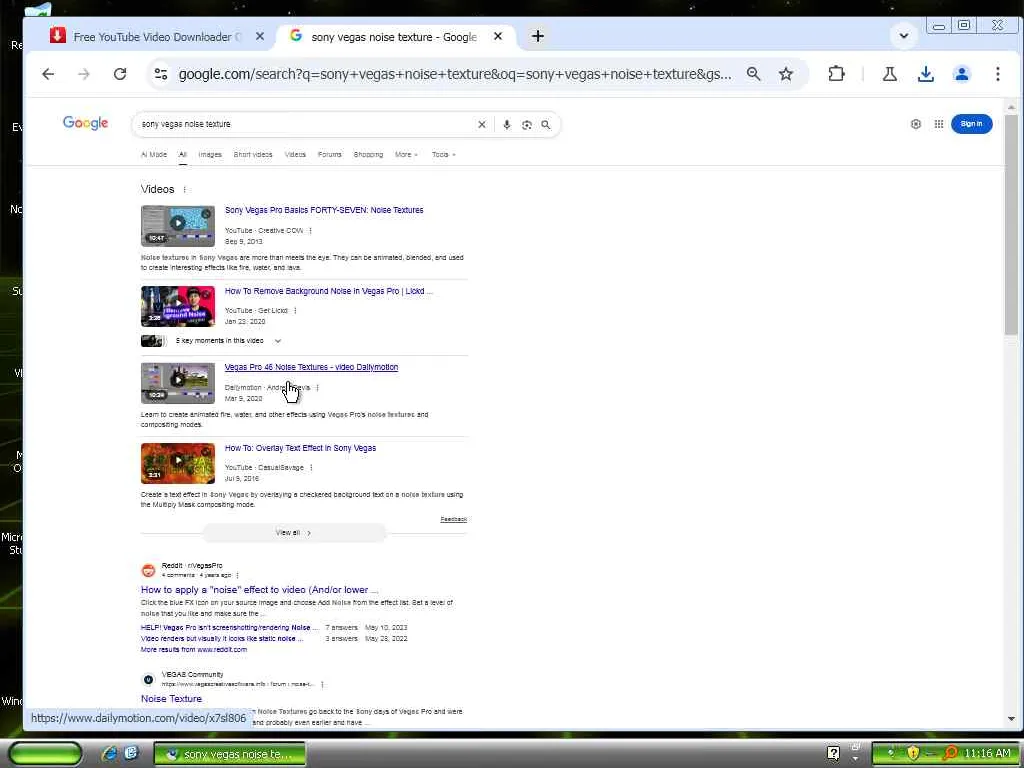1024x768 pixels.
Task: Open the green Start button on taskbar
Action: [45, 754]
